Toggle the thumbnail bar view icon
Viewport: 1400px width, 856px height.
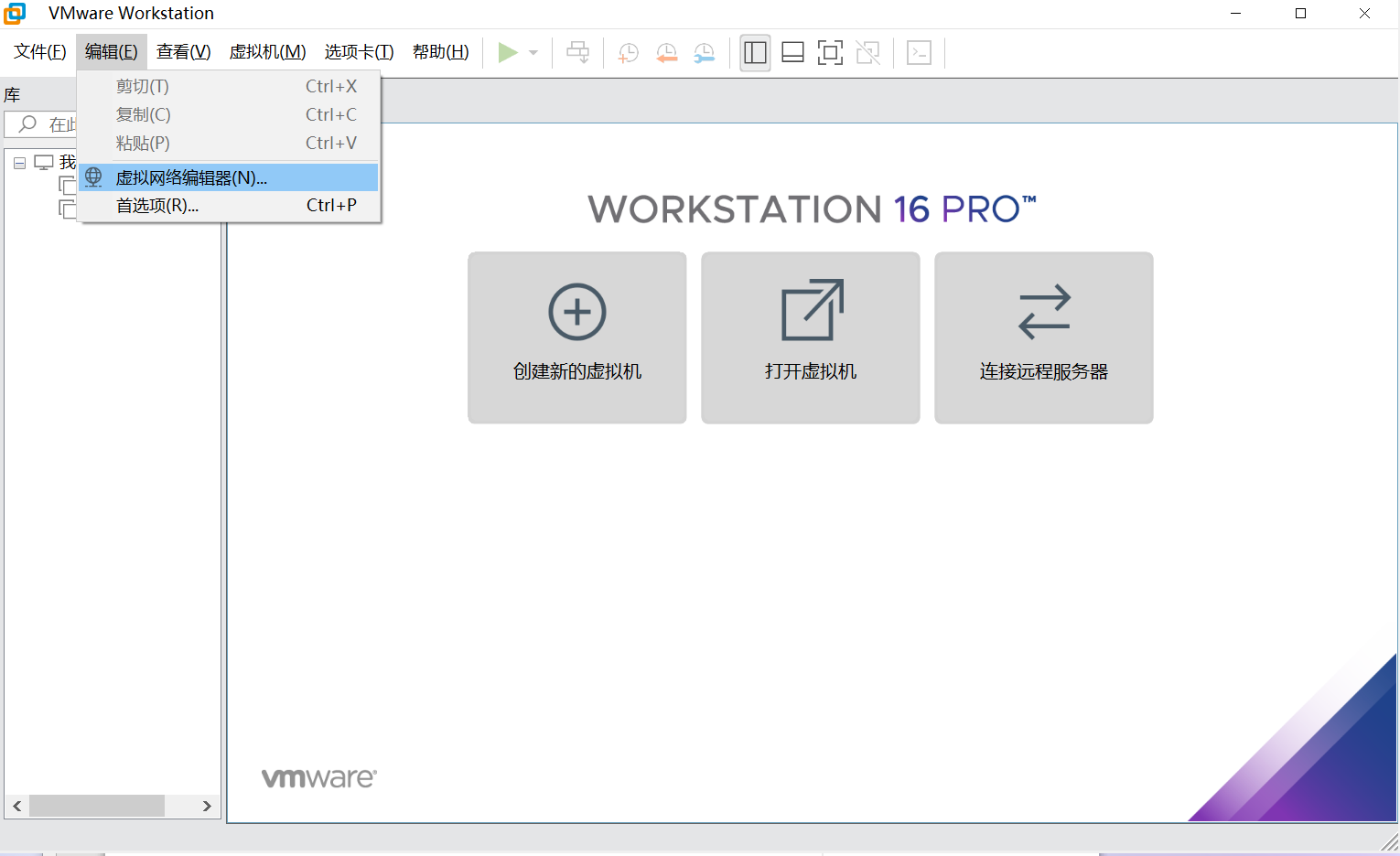coord(792,52)
